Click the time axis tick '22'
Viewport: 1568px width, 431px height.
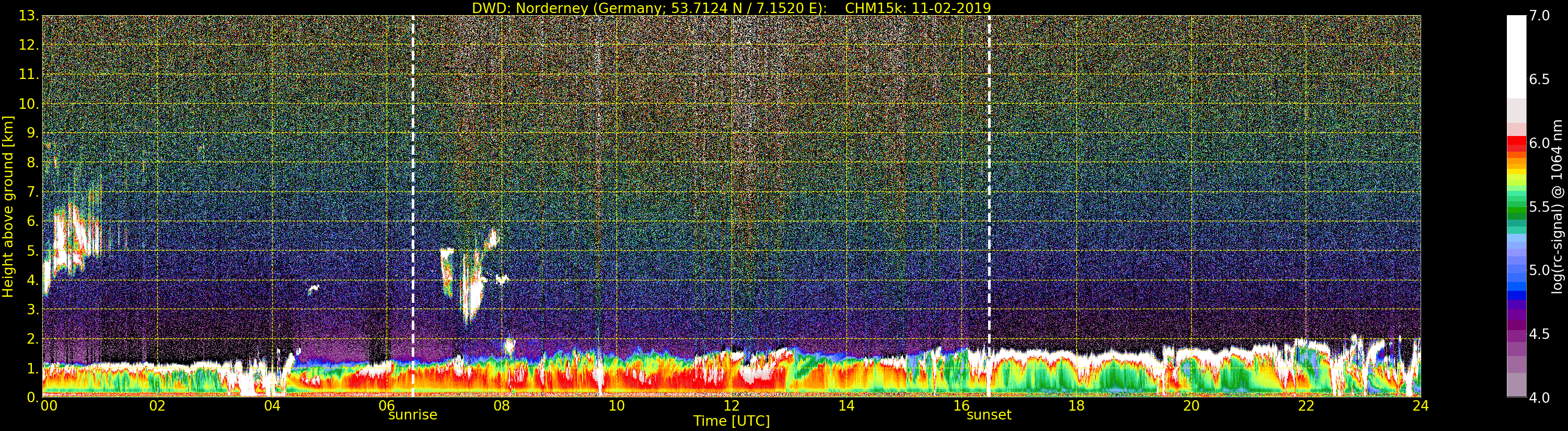[x=1306, y=405]
